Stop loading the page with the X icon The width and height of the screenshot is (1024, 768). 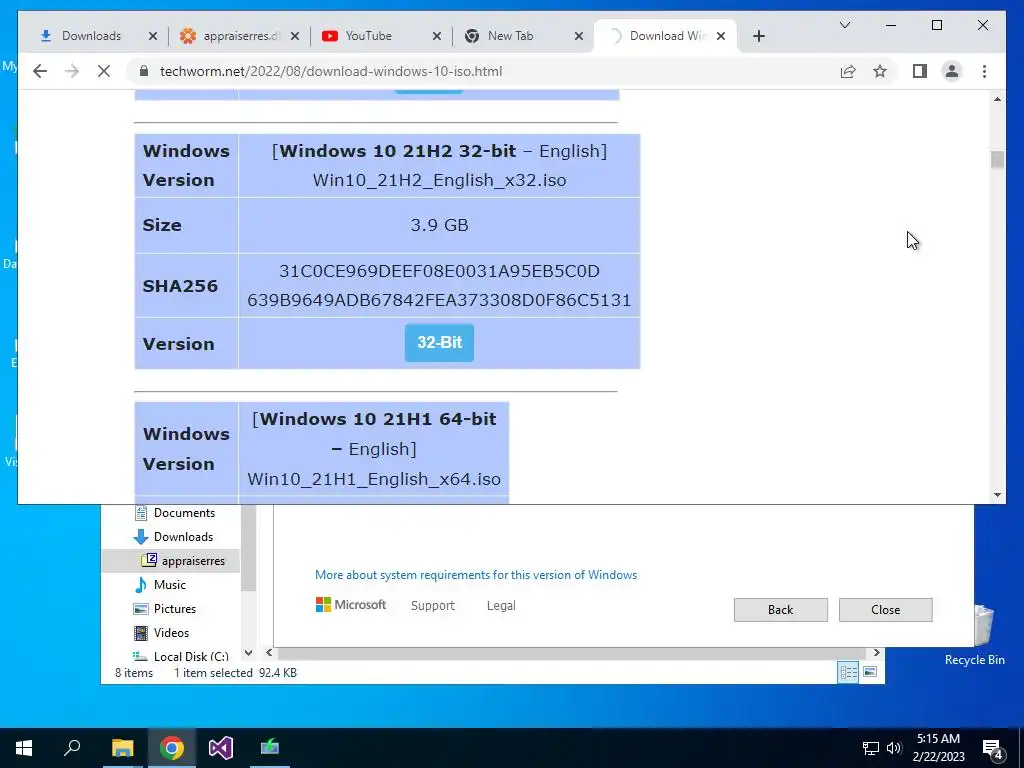click(x=104, y=71)
